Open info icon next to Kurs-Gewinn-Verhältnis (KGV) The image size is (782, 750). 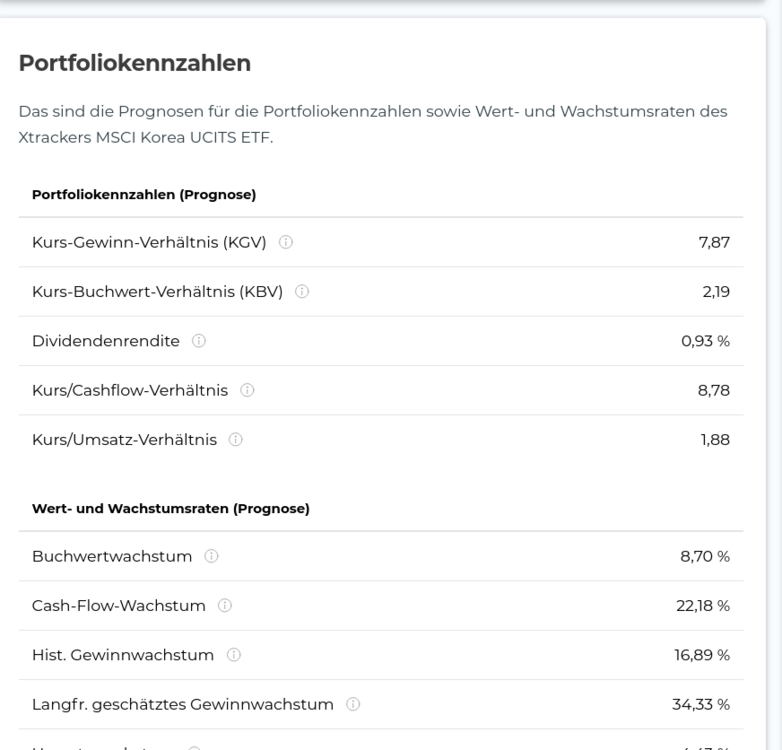pos(286,242)
